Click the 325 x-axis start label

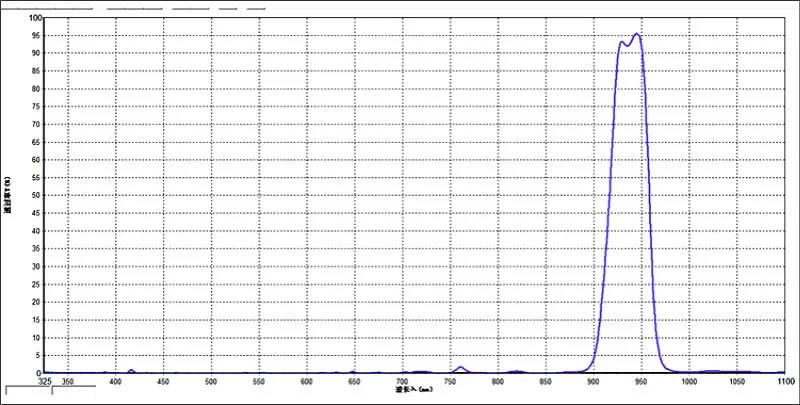tap(45, 381)
